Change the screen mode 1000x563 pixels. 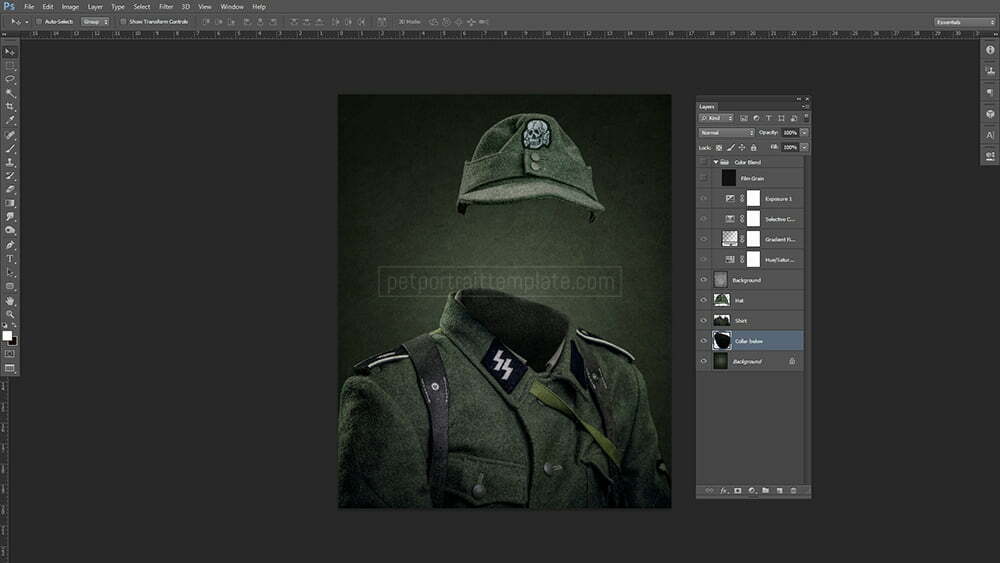[10, 368]
